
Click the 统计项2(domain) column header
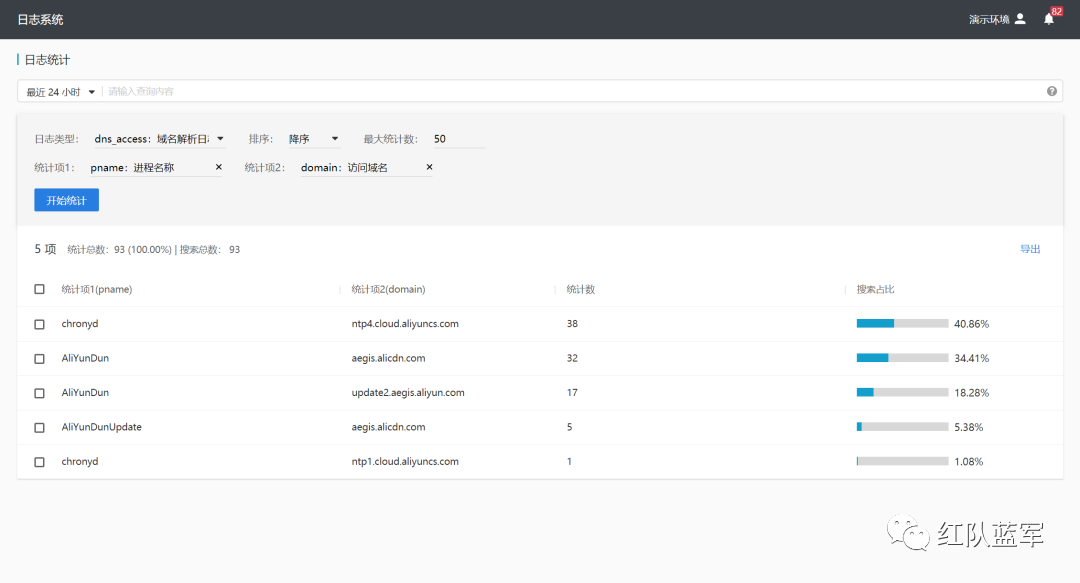pyautogui.click(x=388, y=289)
